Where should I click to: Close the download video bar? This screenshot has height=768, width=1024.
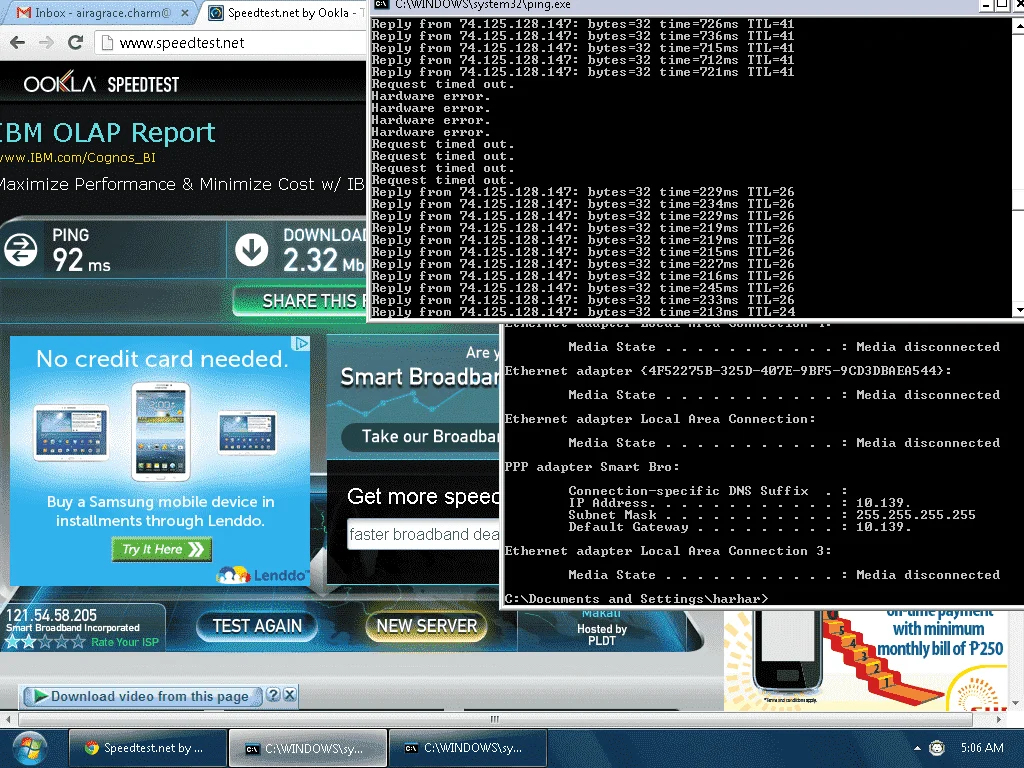pyautogui.click(x=289, y=695)
